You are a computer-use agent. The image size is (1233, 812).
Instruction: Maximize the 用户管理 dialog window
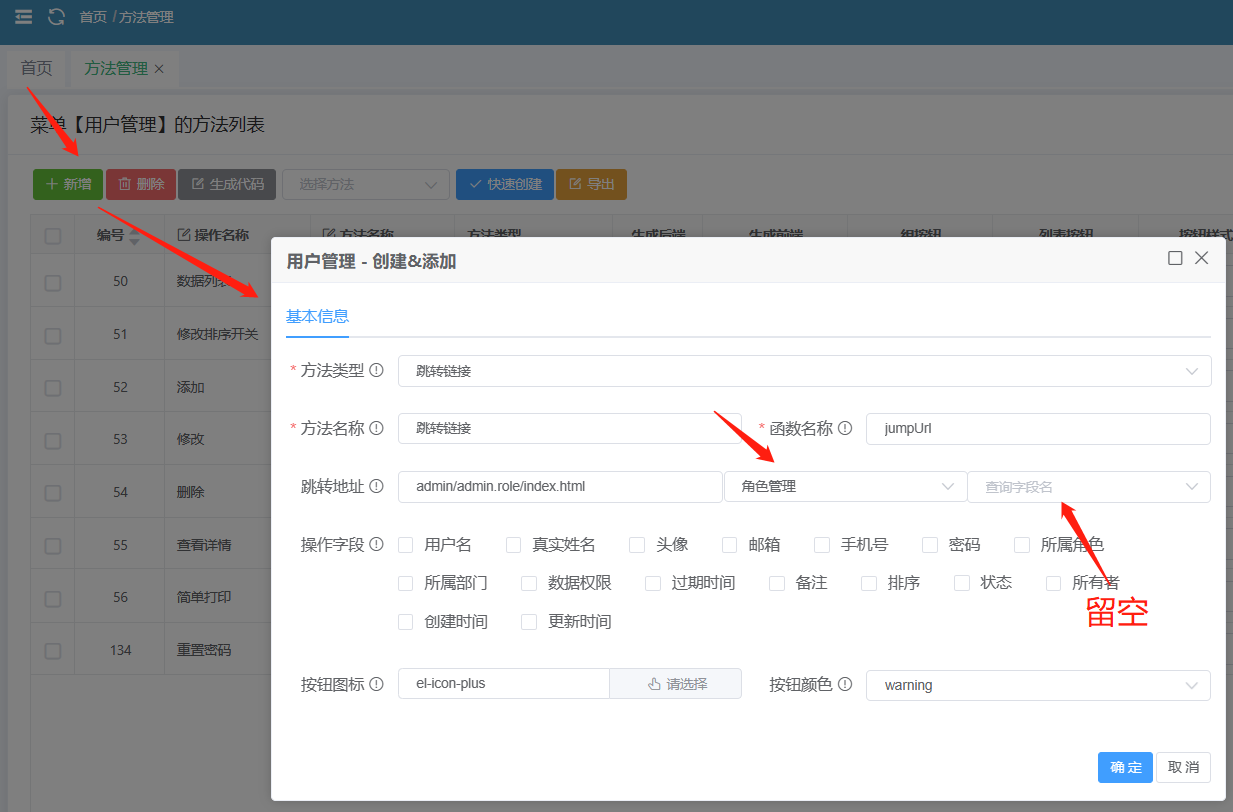coord(1175,258)
